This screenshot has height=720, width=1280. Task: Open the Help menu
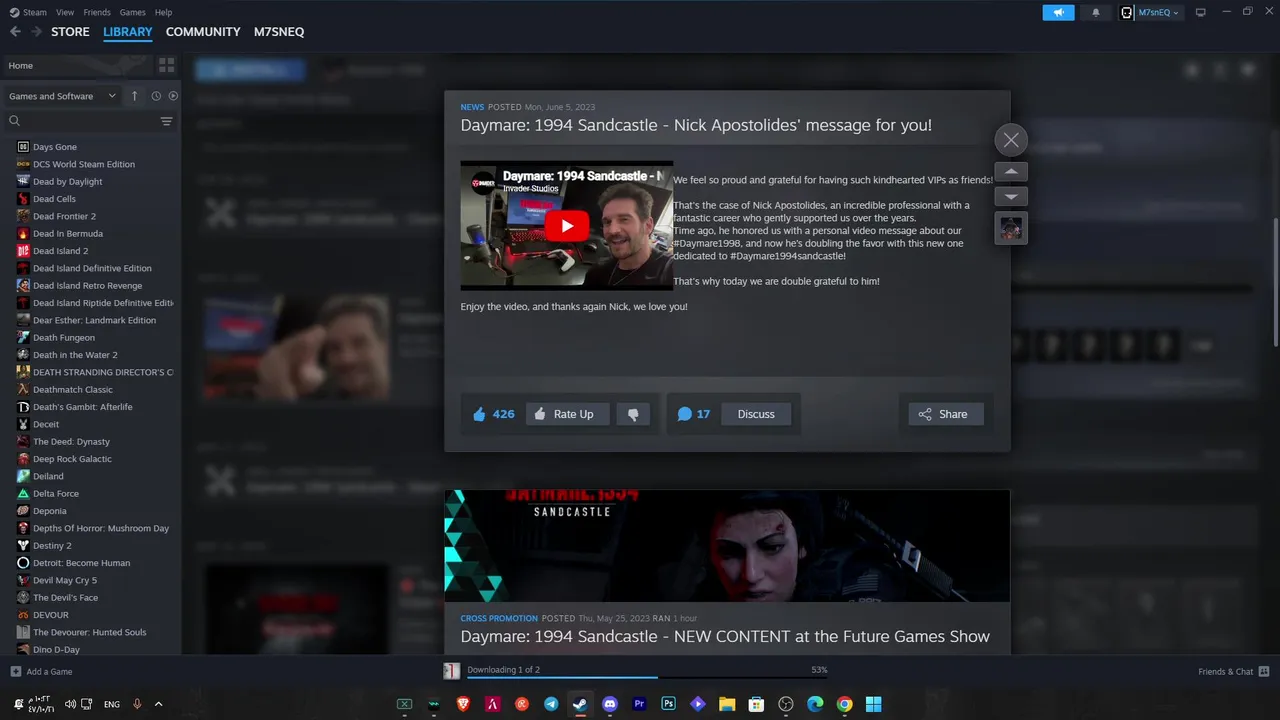point(163,12)
